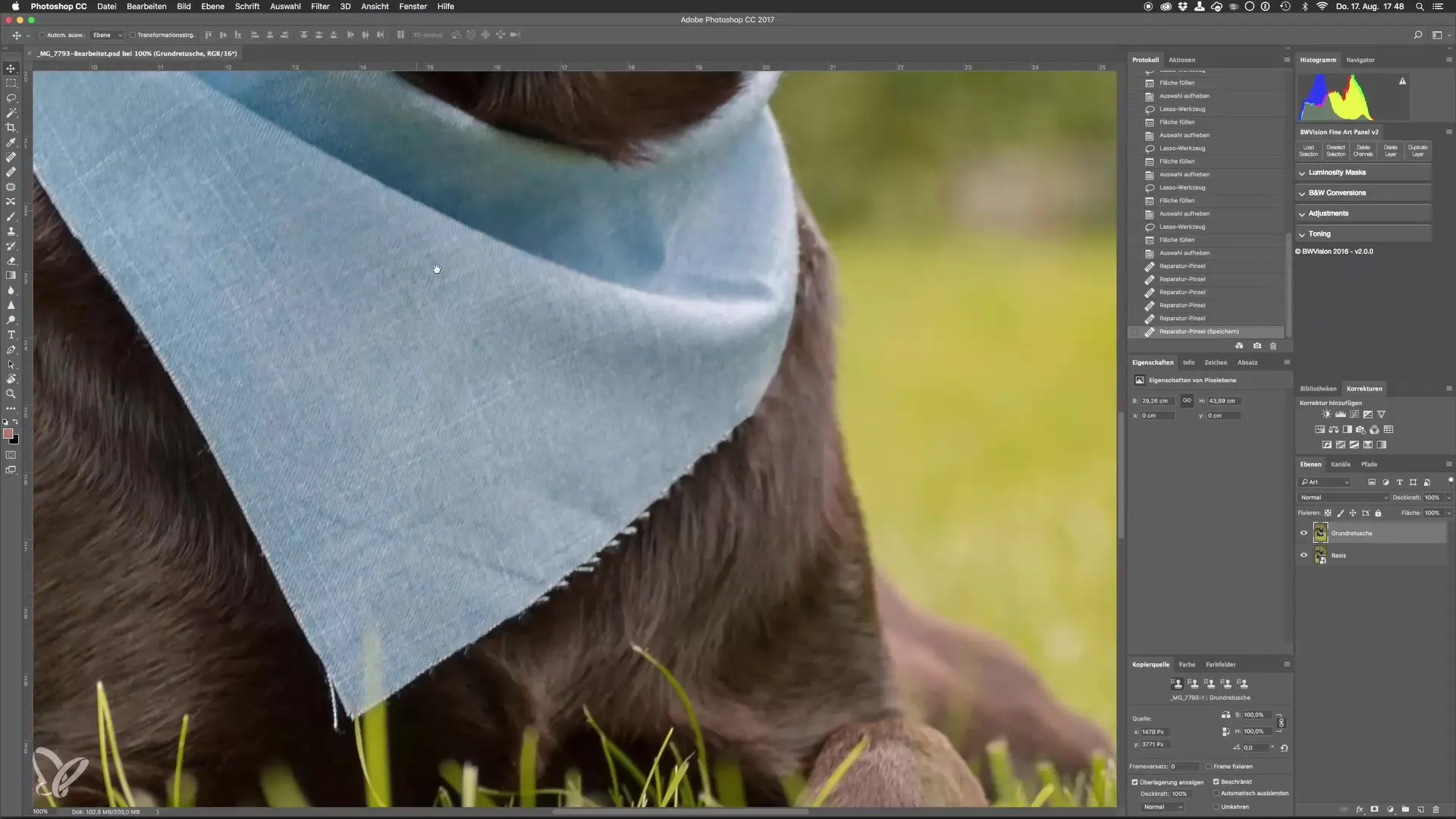Select the Eraser tool
Image resolution: width=1456 pixels, height=819 pixels.
[11, 261]
